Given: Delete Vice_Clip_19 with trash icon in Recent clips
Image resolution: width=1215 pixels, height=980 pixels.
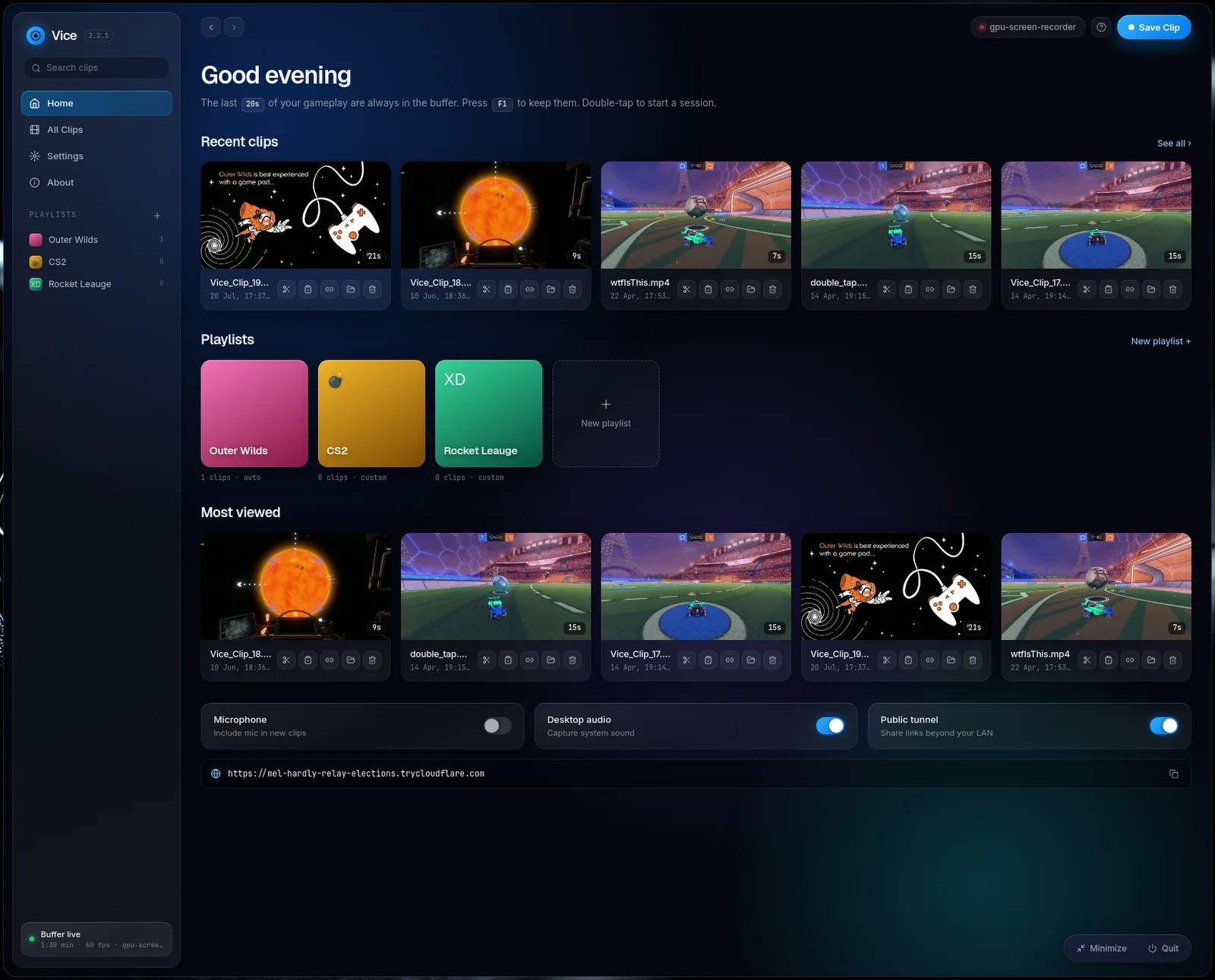Looking at the screenshot, I should tap(372, 289).
